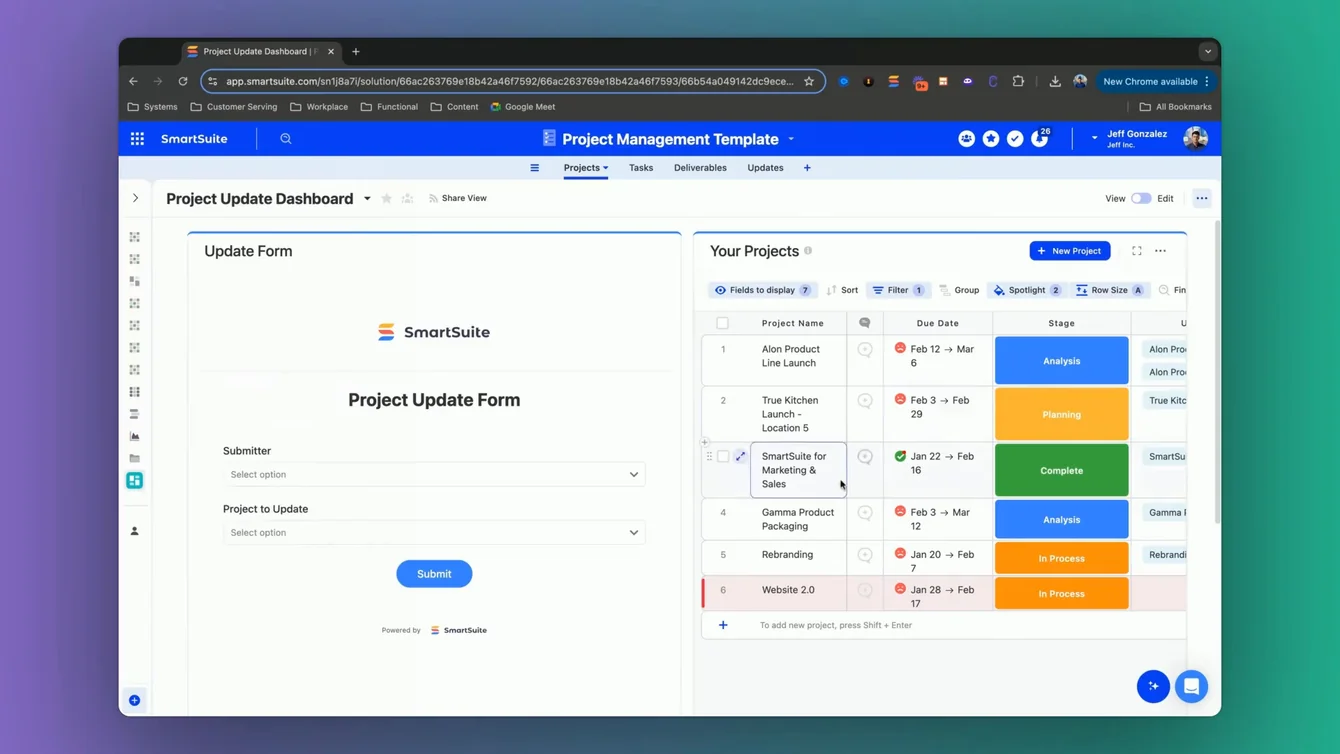This screenshot has height=754, width=1340.
Task: Add comment on Alon Product Line Launch
Action: pyautogui.click(x=865, y=350)
